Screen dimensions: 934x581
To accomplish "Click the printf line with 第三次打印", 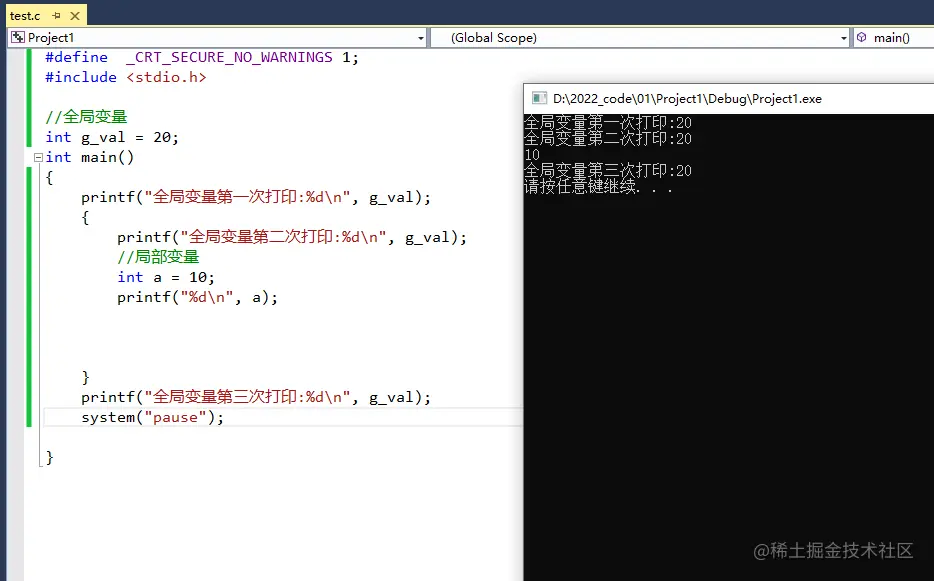I will [x=256, y=397].
